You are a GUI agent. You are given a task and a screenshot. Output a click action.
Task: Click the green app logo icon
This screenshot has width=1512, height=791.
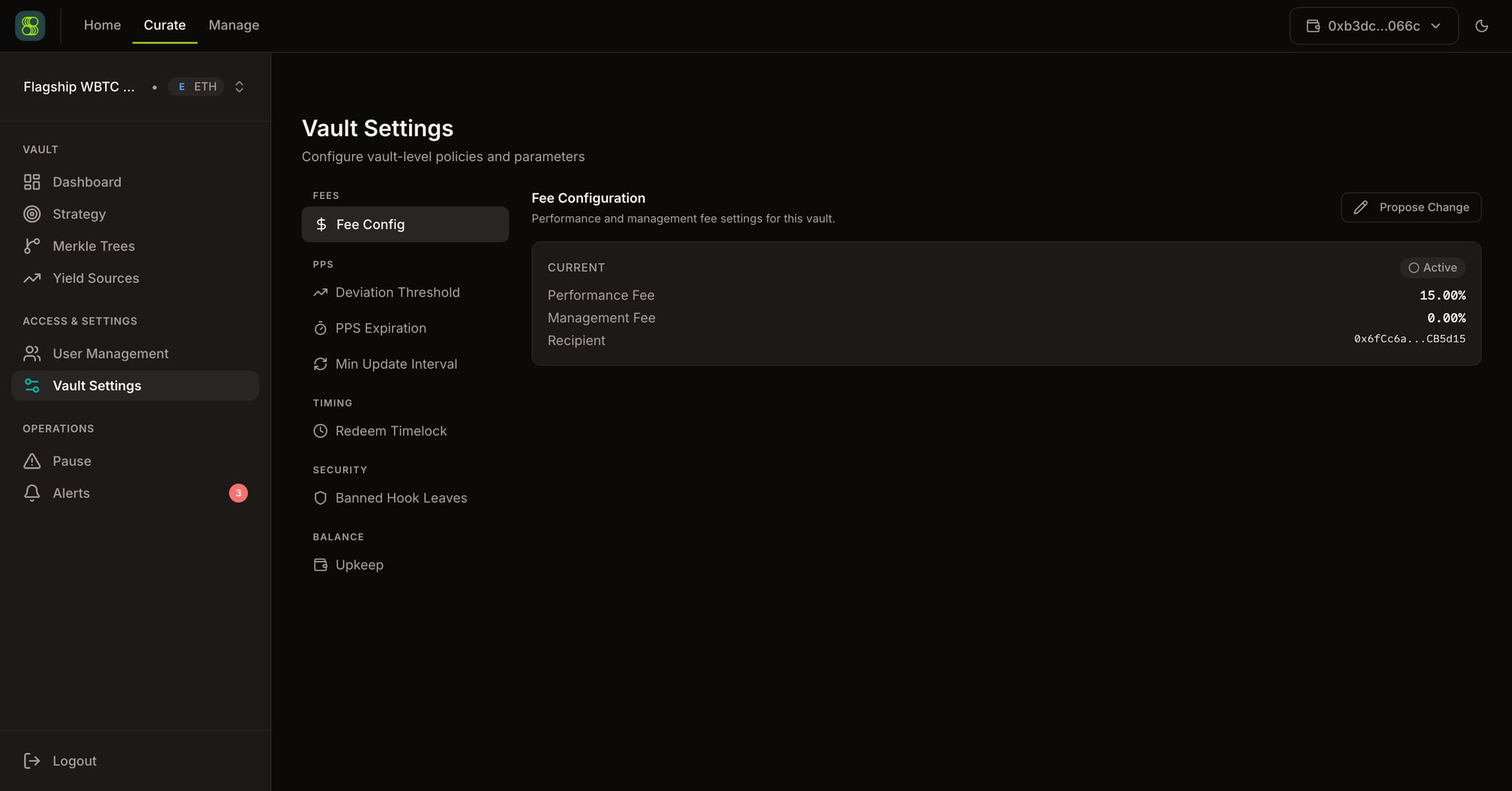click(x=30, y=26)
